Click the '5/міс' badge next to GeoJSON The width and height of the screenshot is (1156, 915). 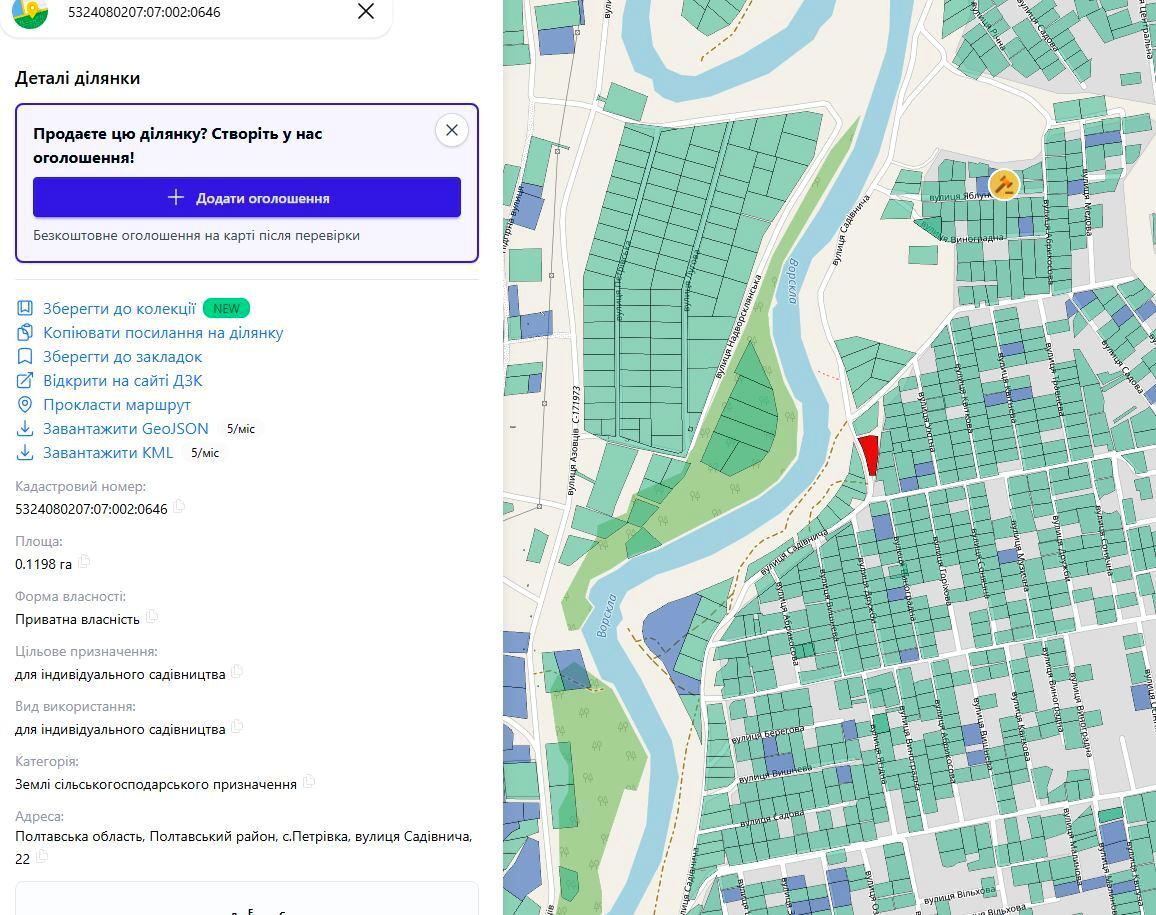click(240, 428)
